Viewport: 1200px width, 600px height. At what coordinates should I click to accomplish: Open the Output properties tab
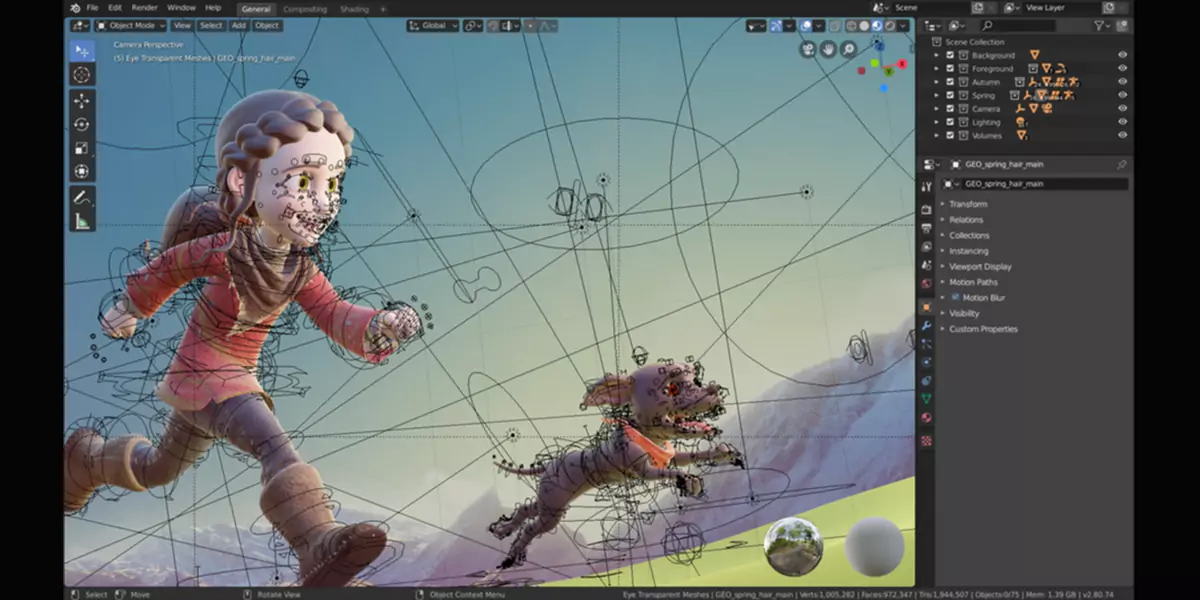926,228
